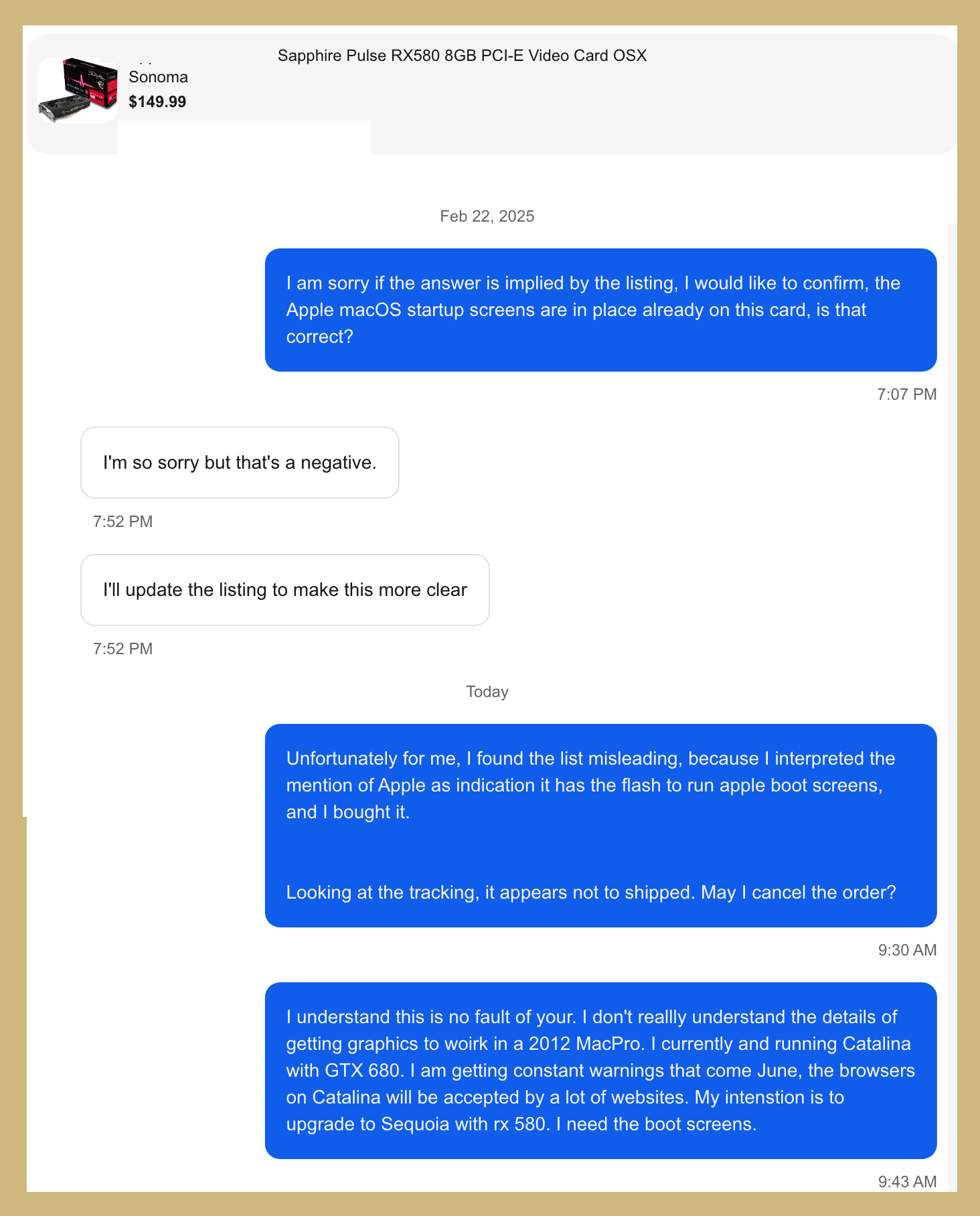Click the 7:52 PM timestamp below "update the listing"
Viewport: 980px width, 1216px height.
pyautogui.click(x=123, y=649)
